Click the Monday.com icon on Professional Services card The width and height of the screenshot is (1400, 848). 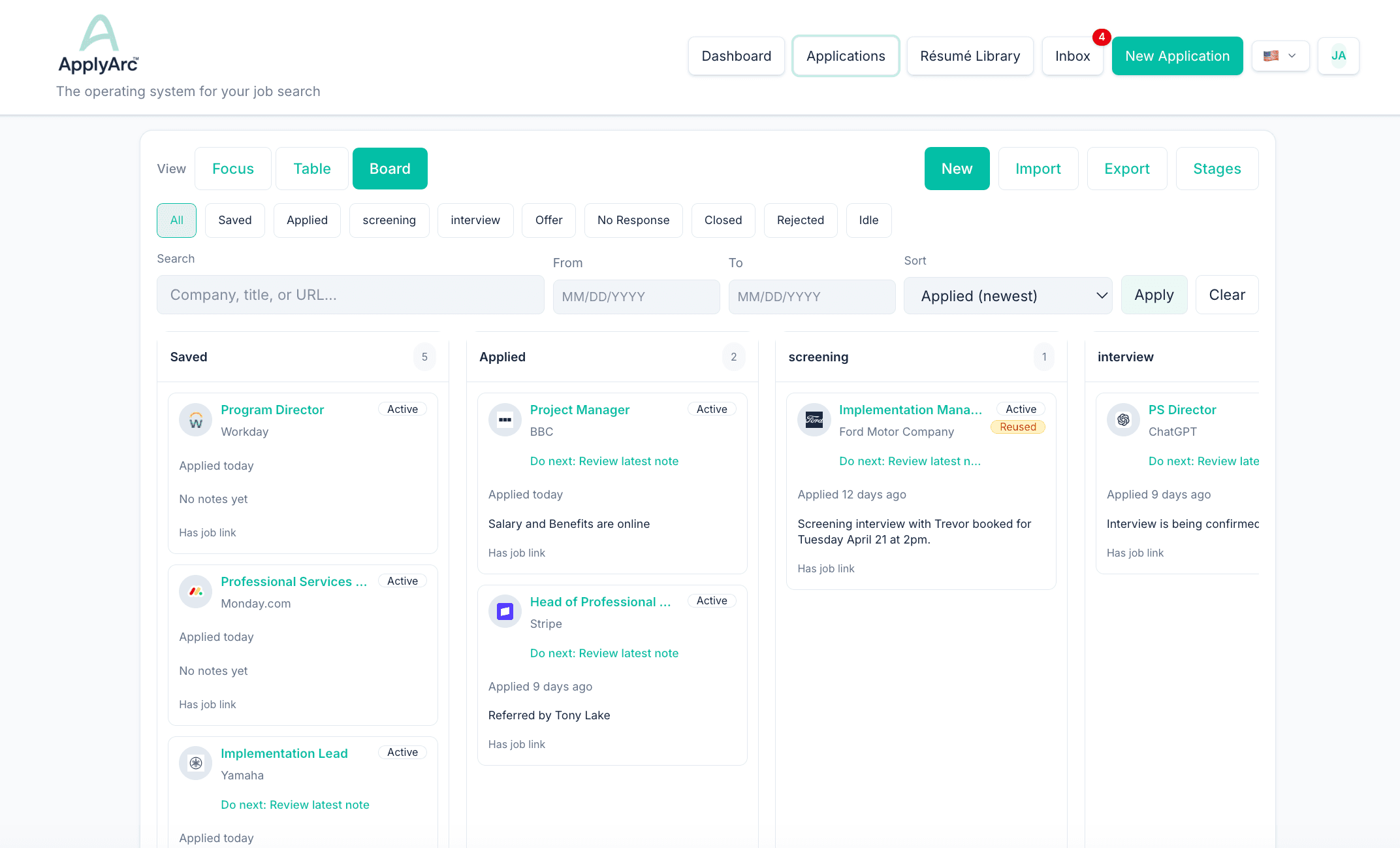click(195, 592)
